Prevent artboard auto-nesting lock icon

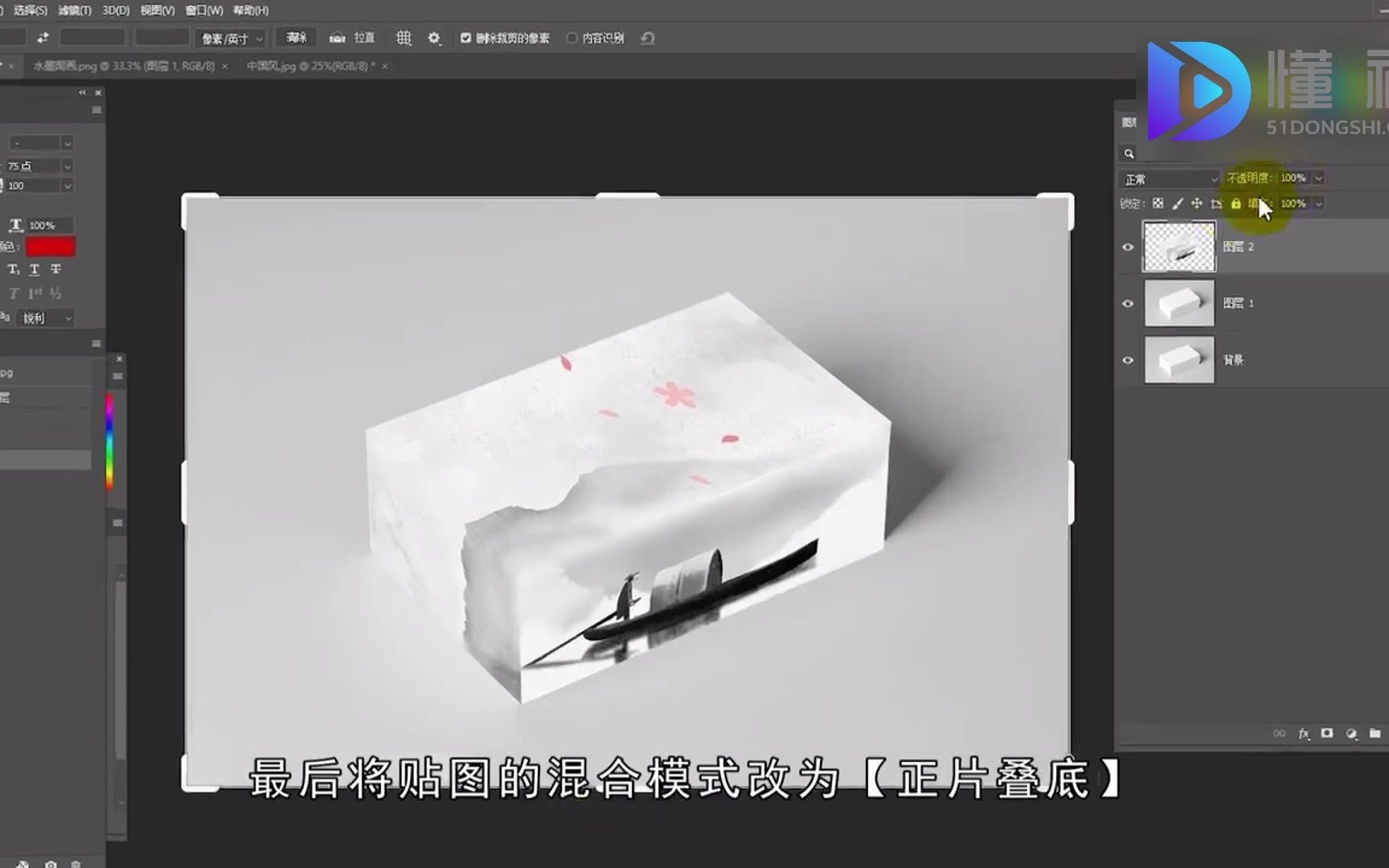click(1216, 203)
